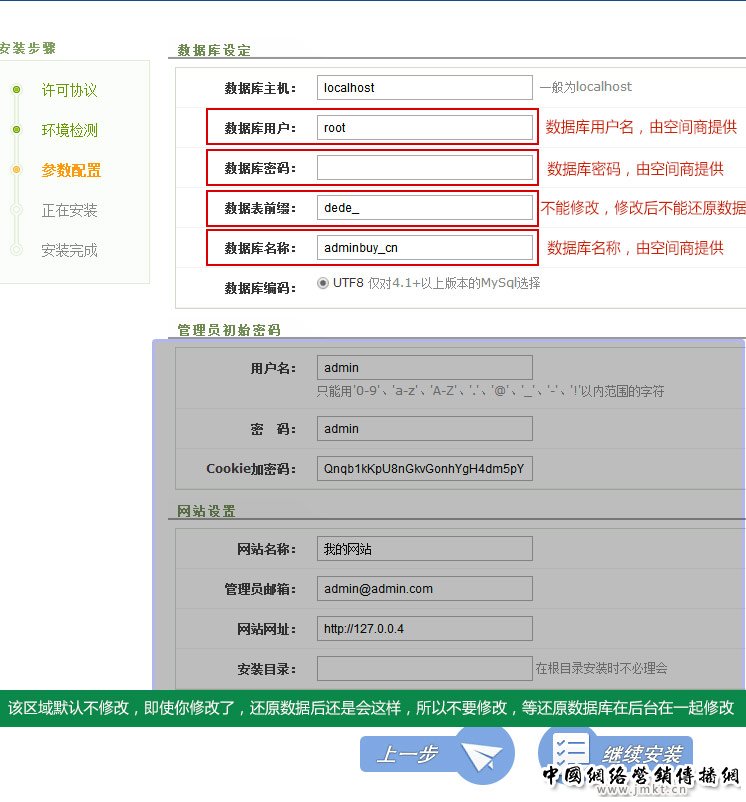746x802 pixels.
Task: Click the 网站网址 http://127.0.0.4 field
Action: point(424,629)
